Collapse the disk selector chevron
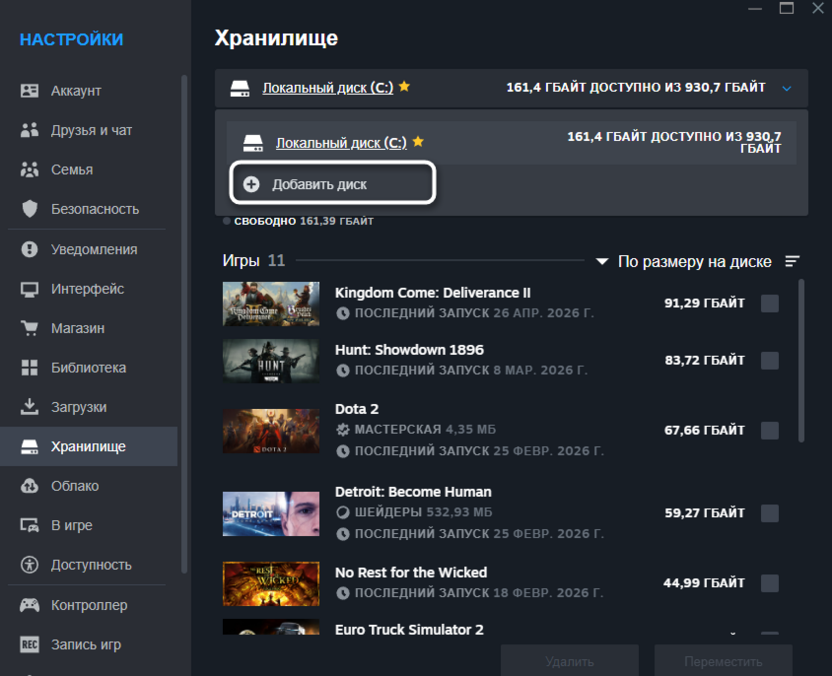 787,89
